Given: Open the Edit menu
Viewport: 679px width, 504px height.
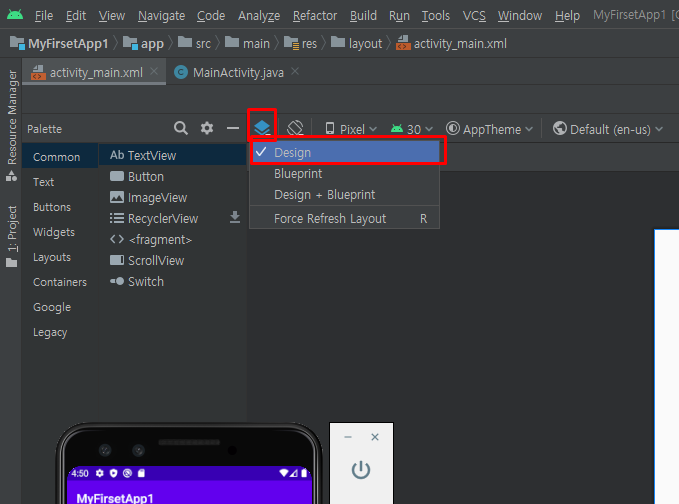Looking at the screenshot, I should tap(76, 16).
